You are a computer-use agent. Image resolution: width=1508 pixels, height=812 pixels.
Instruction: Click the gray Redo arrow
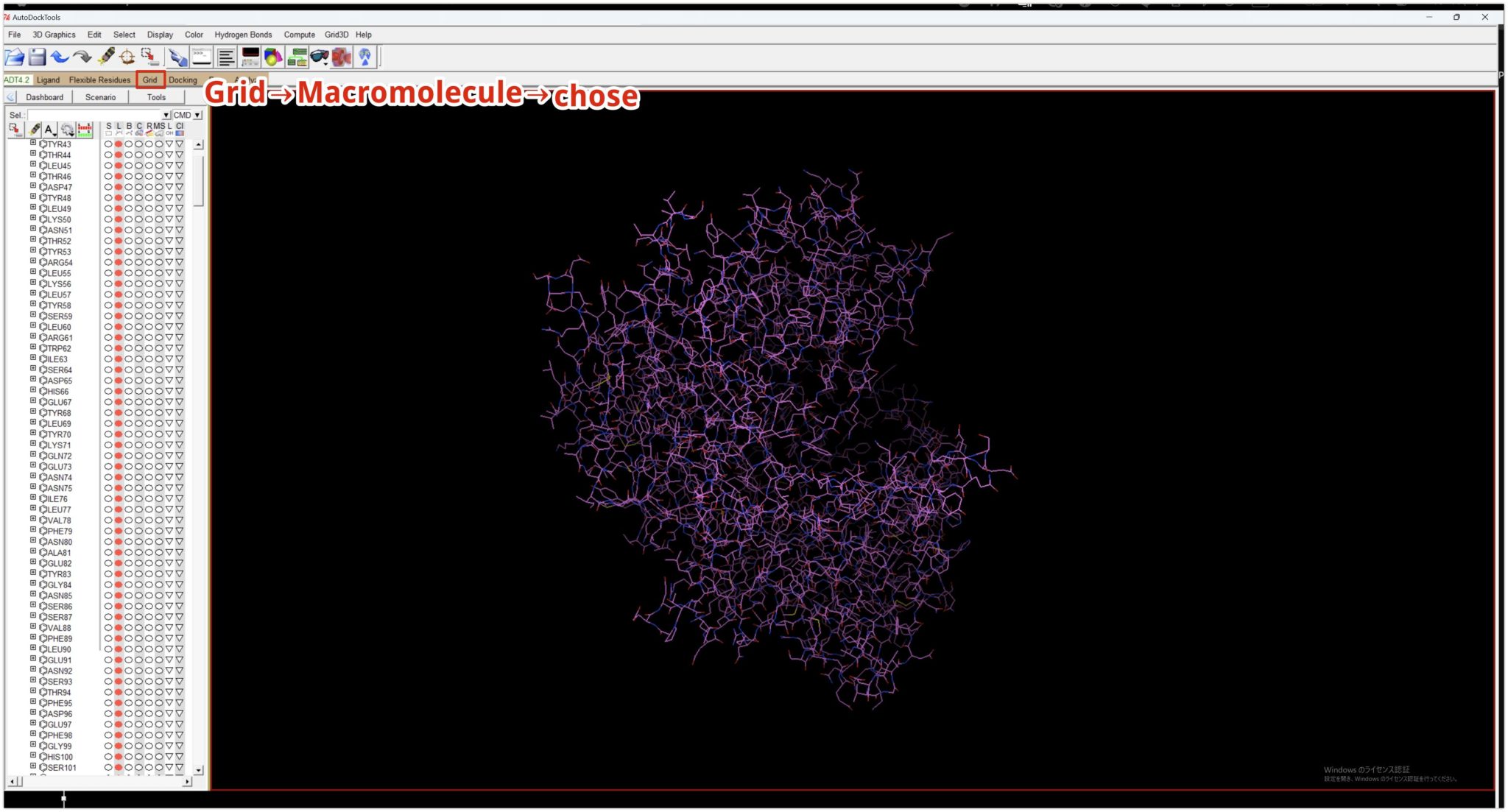(x=81, y=56)
